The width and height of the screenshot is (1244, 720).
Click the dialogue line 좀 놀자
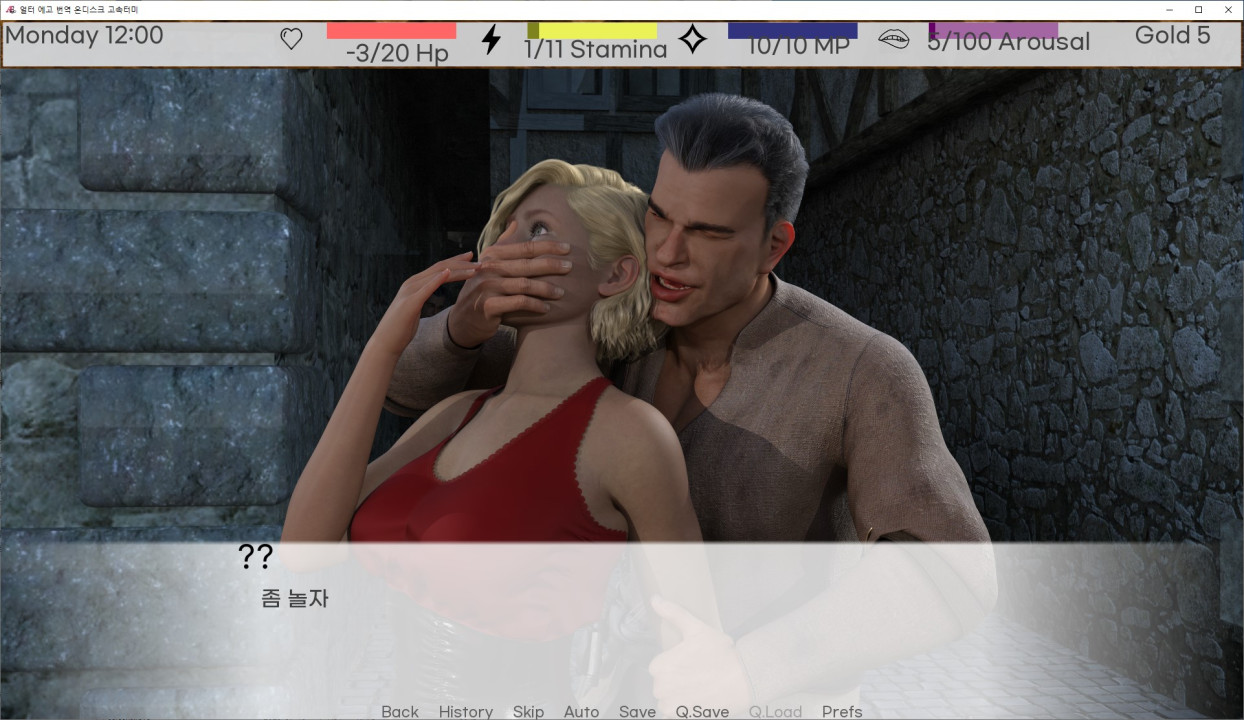pos(295,599)
